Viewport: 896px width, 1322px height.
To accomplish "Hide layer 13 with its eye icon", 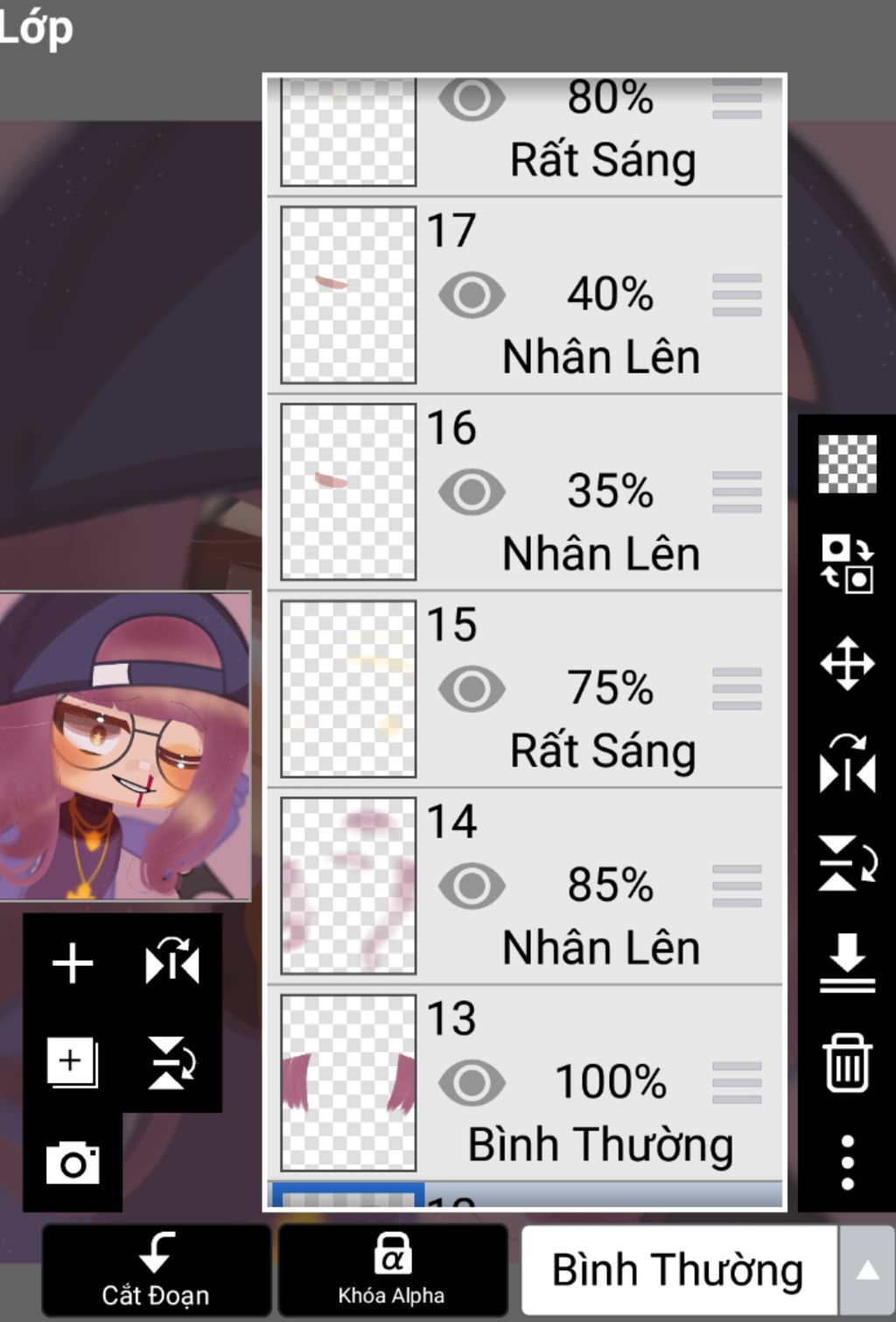I will pos(472,1083).
